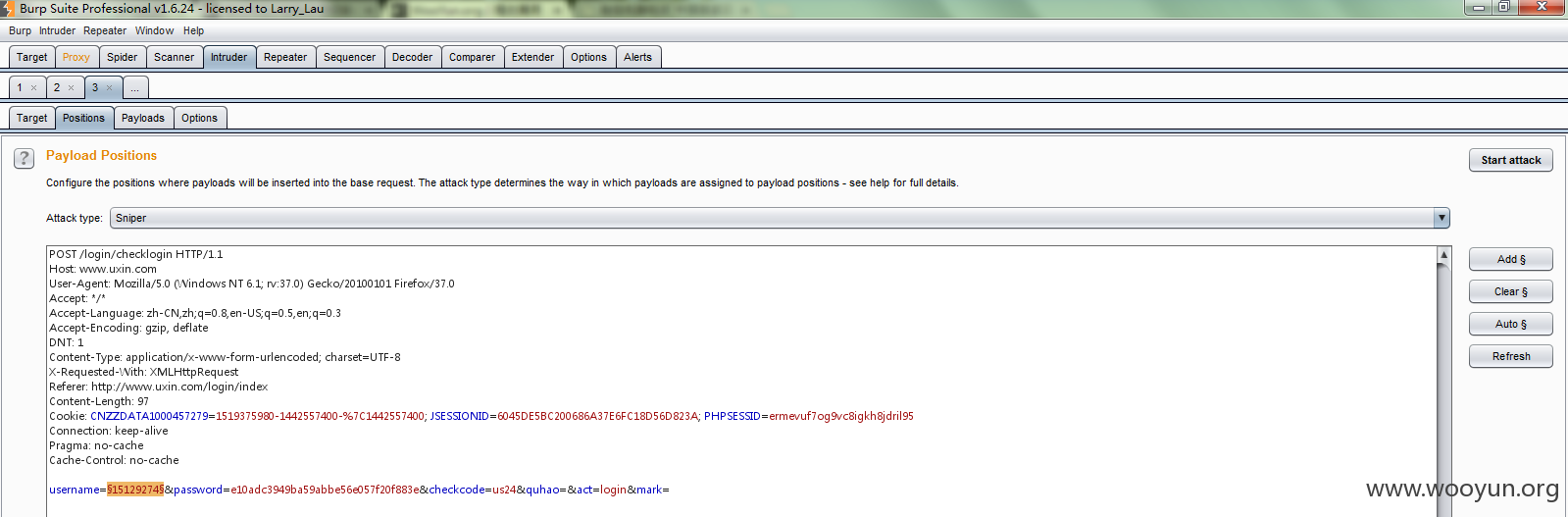Screen dimensions: 1568x517
Task: Select intruder attack tab 3
Action: (x=95, y=87)
